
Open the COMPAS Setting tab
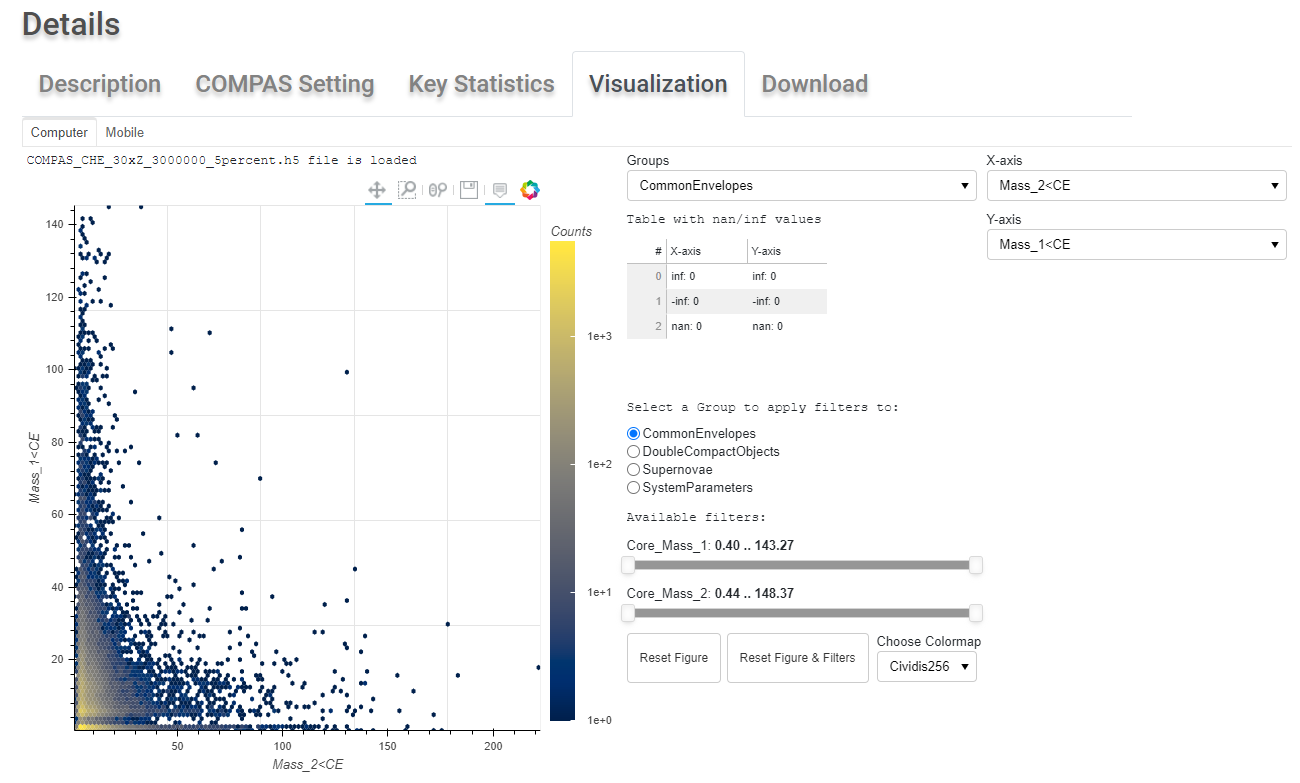285,84
